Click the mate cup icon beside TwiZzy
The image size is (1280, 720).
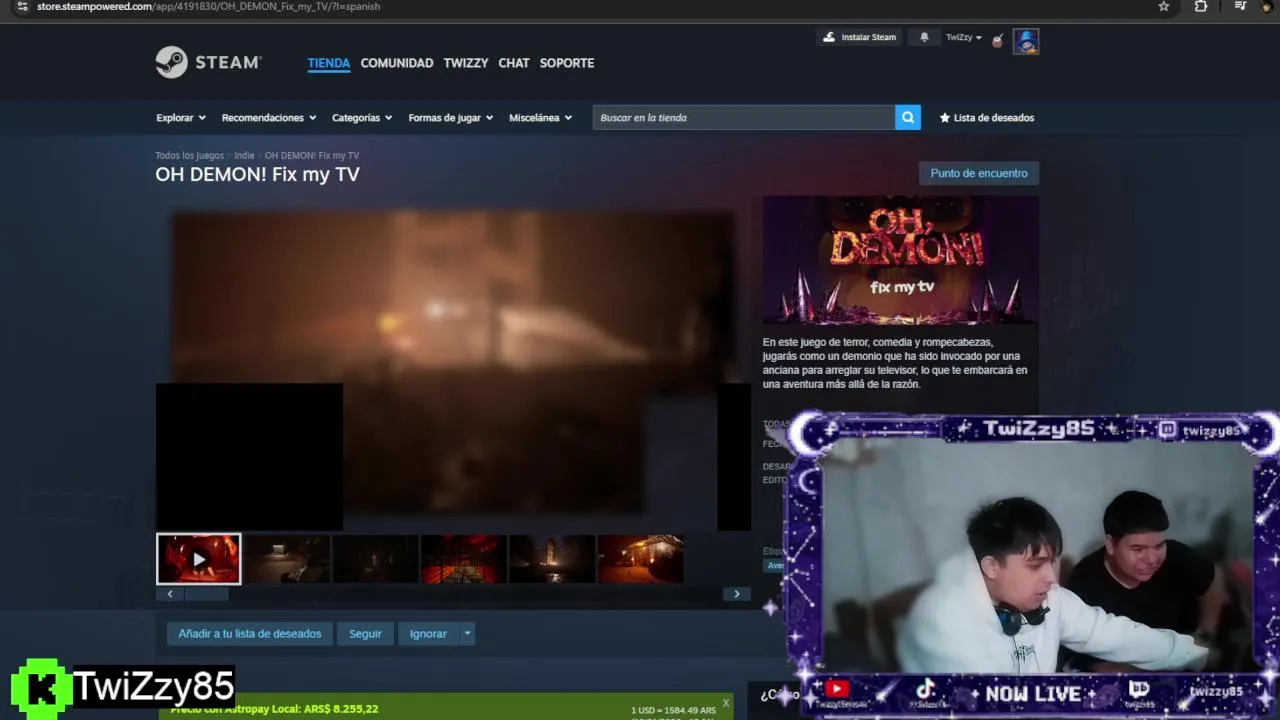(998, 40)
